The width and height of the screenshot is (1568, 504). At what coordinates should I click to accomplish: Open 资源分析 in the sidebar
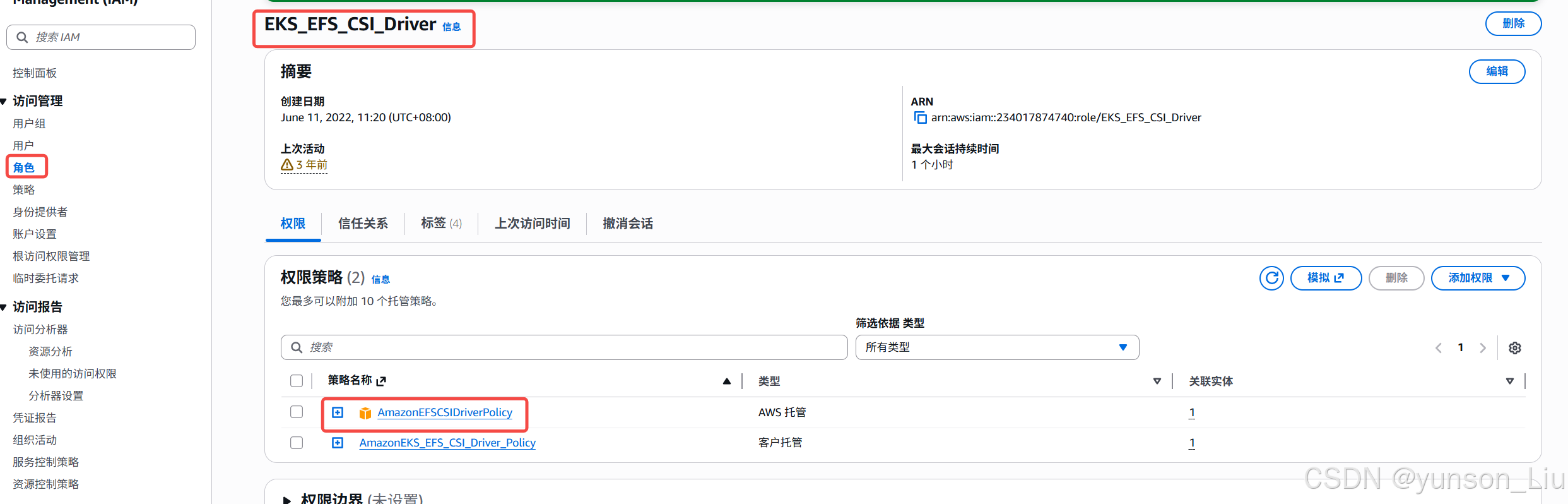point(50,352)
